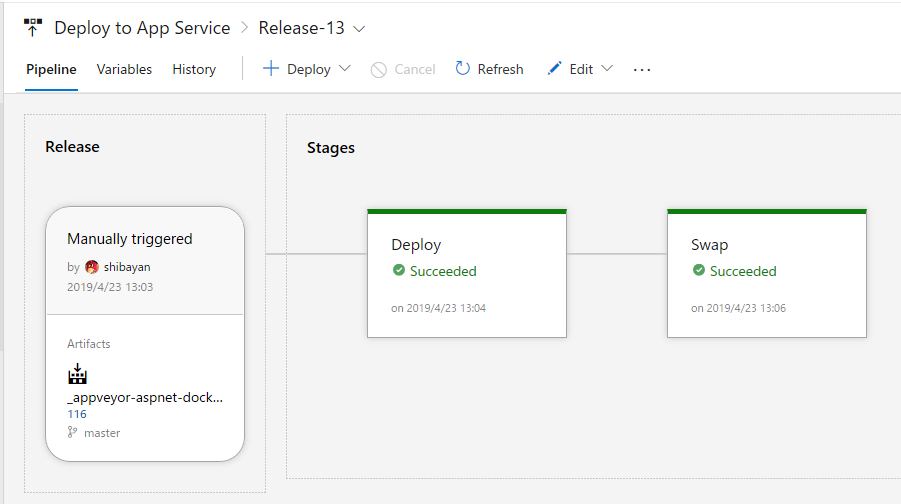Image resolution: width=901 pixels, height=504 pixels.
Task: Click the green Succeeded checkmark on Swap stage
Action: click(x=698, y=271)
